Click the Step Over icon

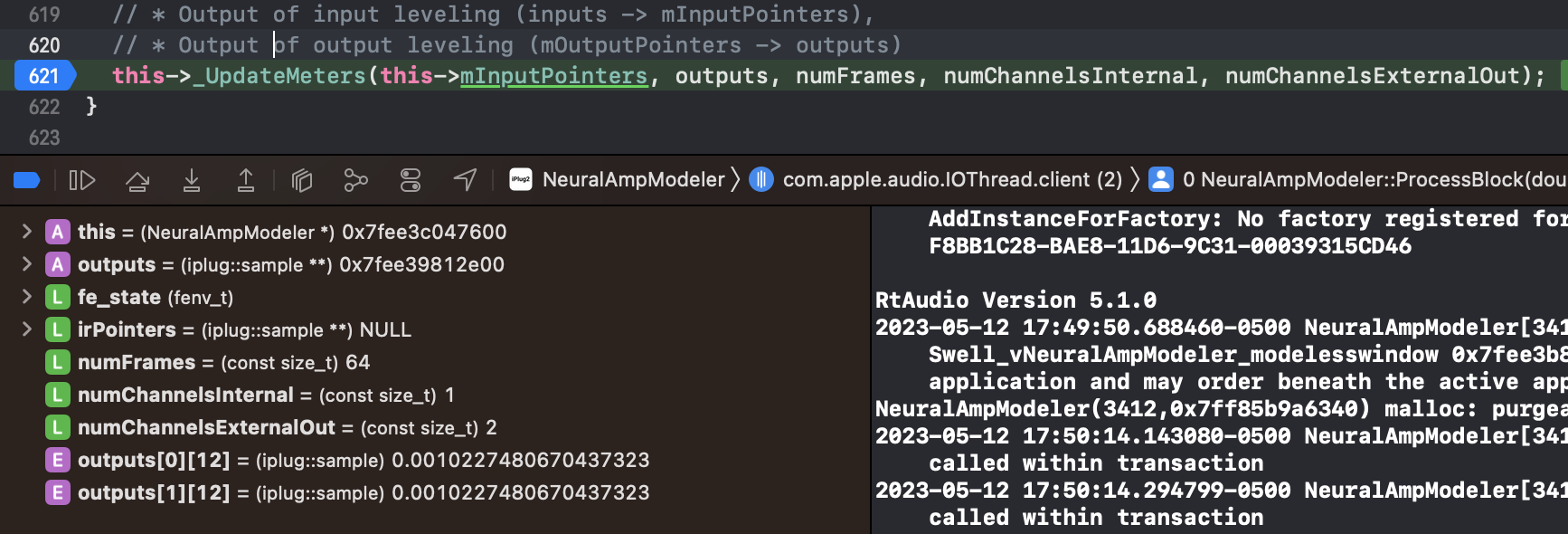point(137,180)
